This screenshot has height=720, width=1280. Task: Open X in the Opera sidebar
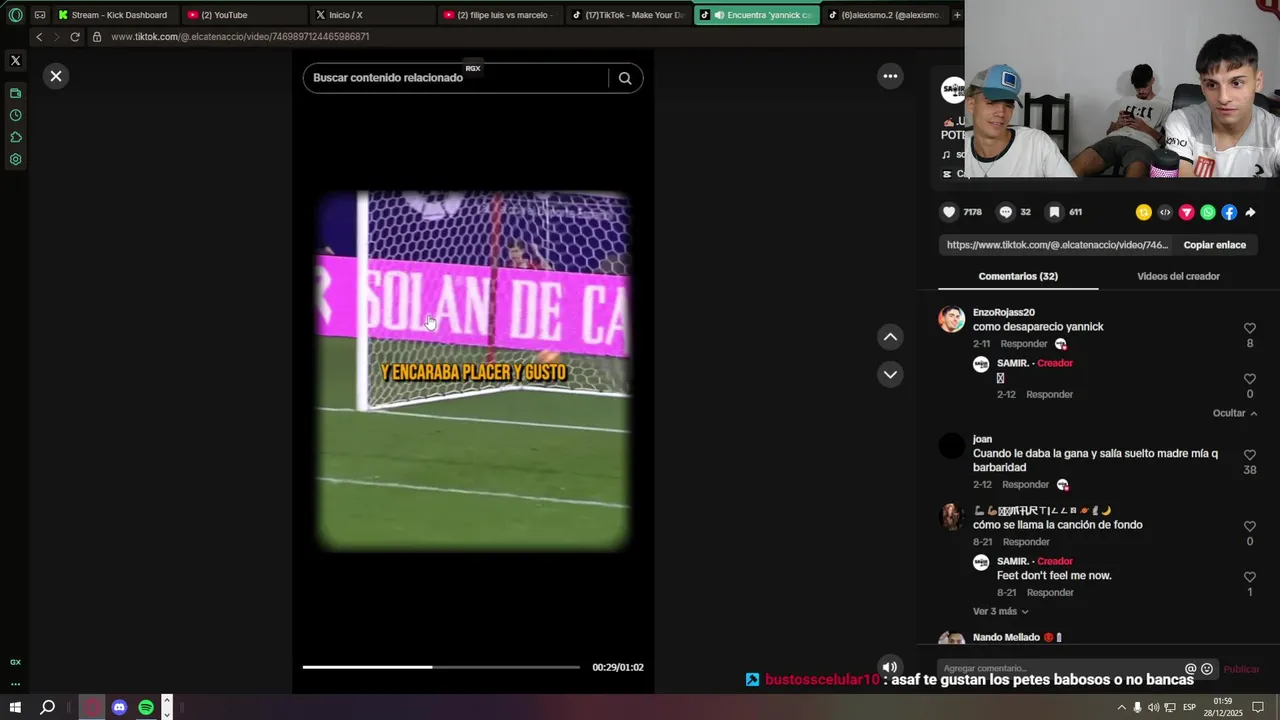coord(15,61)
